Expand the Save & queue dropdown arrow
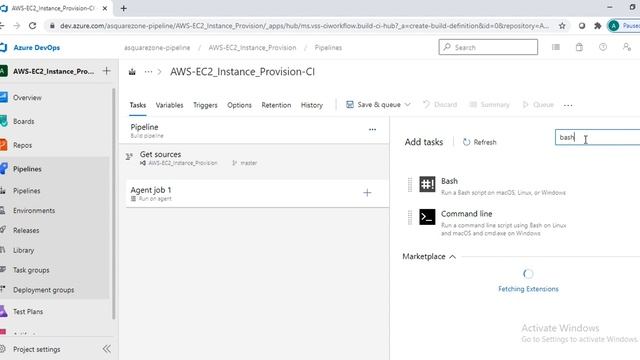The width and height of the screenshot is (640, 360). [407, 105]
